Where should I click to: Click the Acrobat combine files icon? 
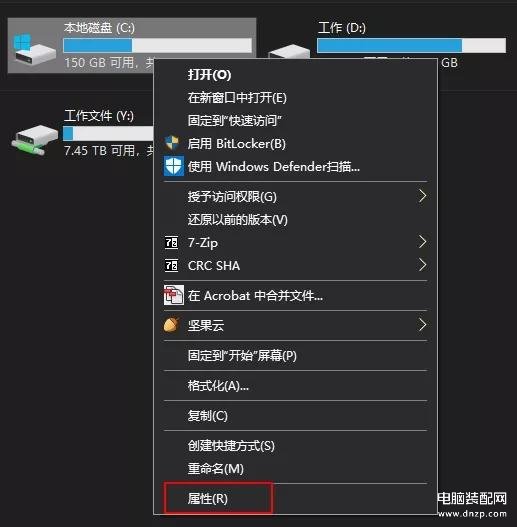pyautogui.click(x=174, y=295)
